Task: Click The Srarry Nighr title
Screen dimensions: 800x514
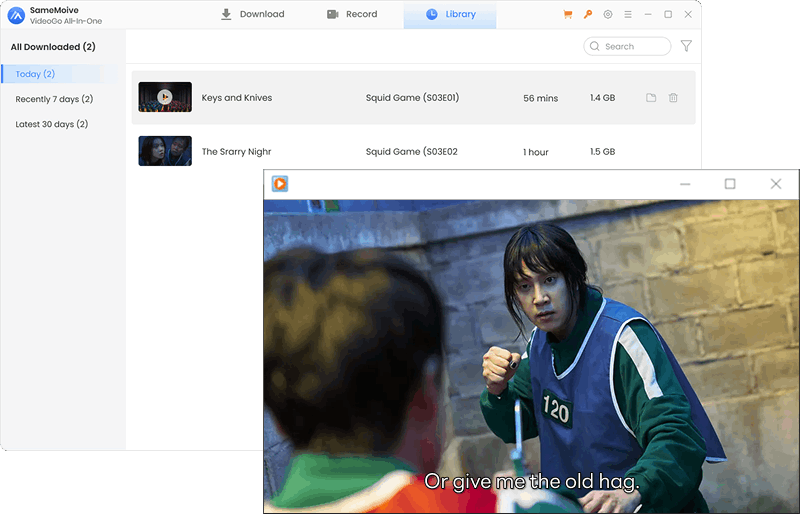Action: pyautogui.click(x=236, y=152)
